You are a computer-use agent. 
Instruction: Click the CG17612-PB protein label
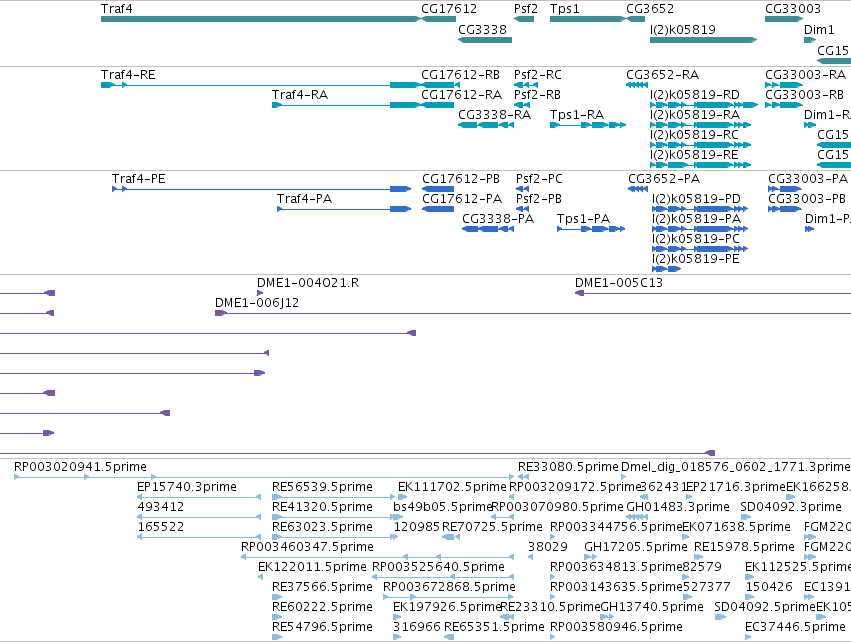461,179
